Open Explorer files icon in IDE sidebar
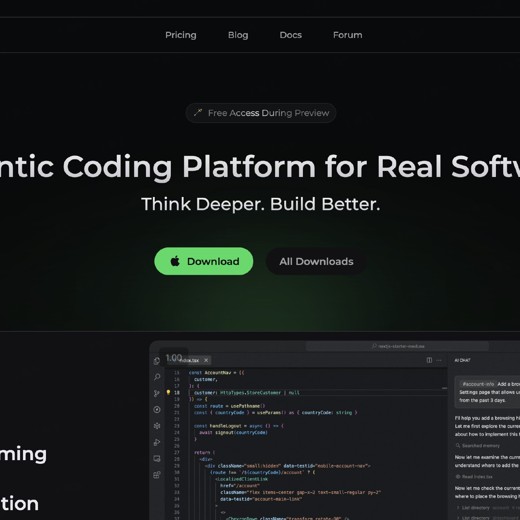The height and width of the screenshot is (520, 520). (x=157, y=361)
